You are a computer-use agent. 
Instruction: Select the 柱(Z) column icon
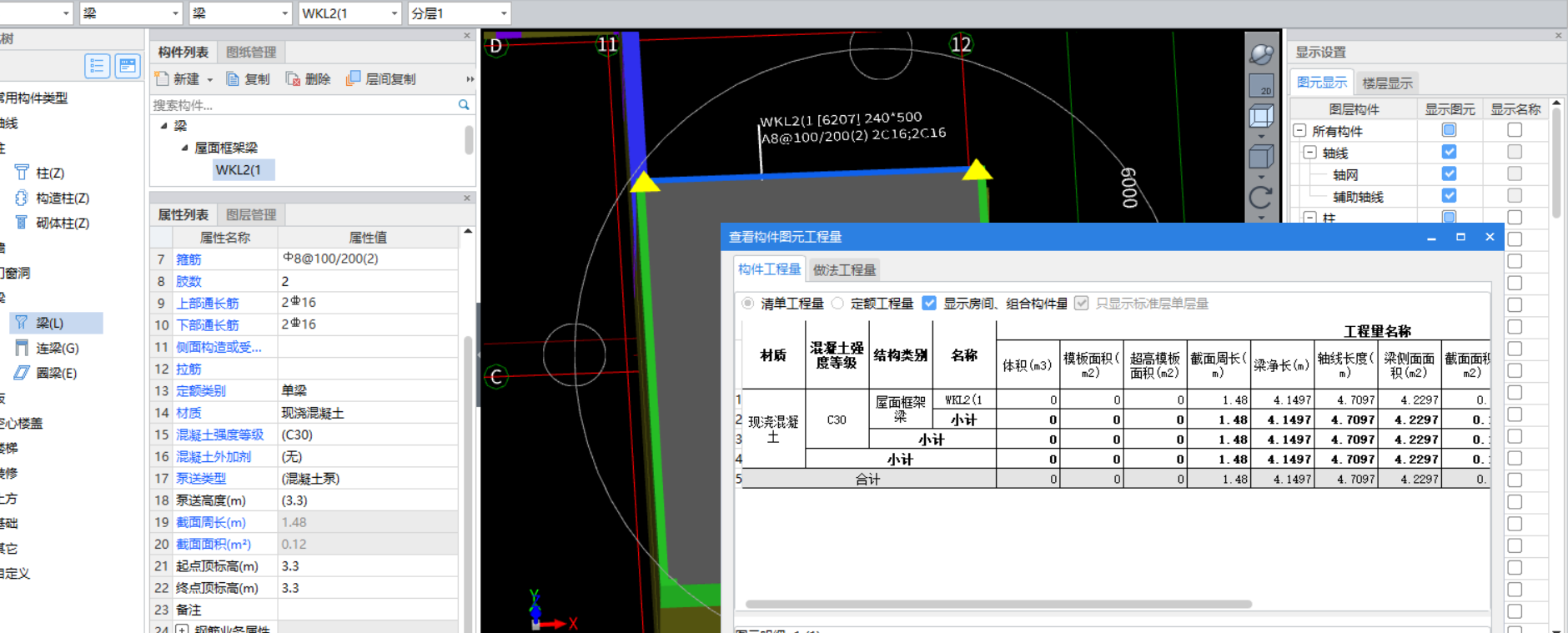22,173
